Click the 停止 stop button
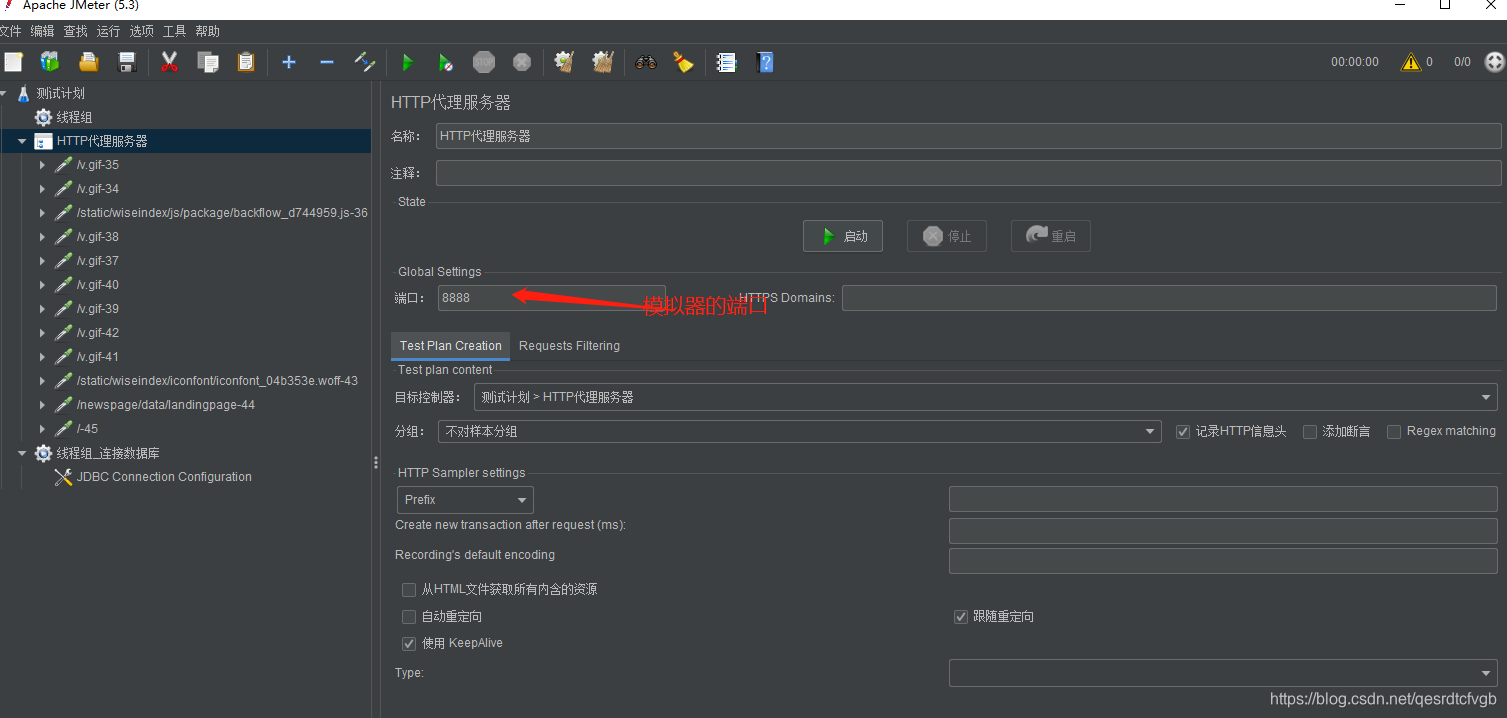 (x=947, y=236)
